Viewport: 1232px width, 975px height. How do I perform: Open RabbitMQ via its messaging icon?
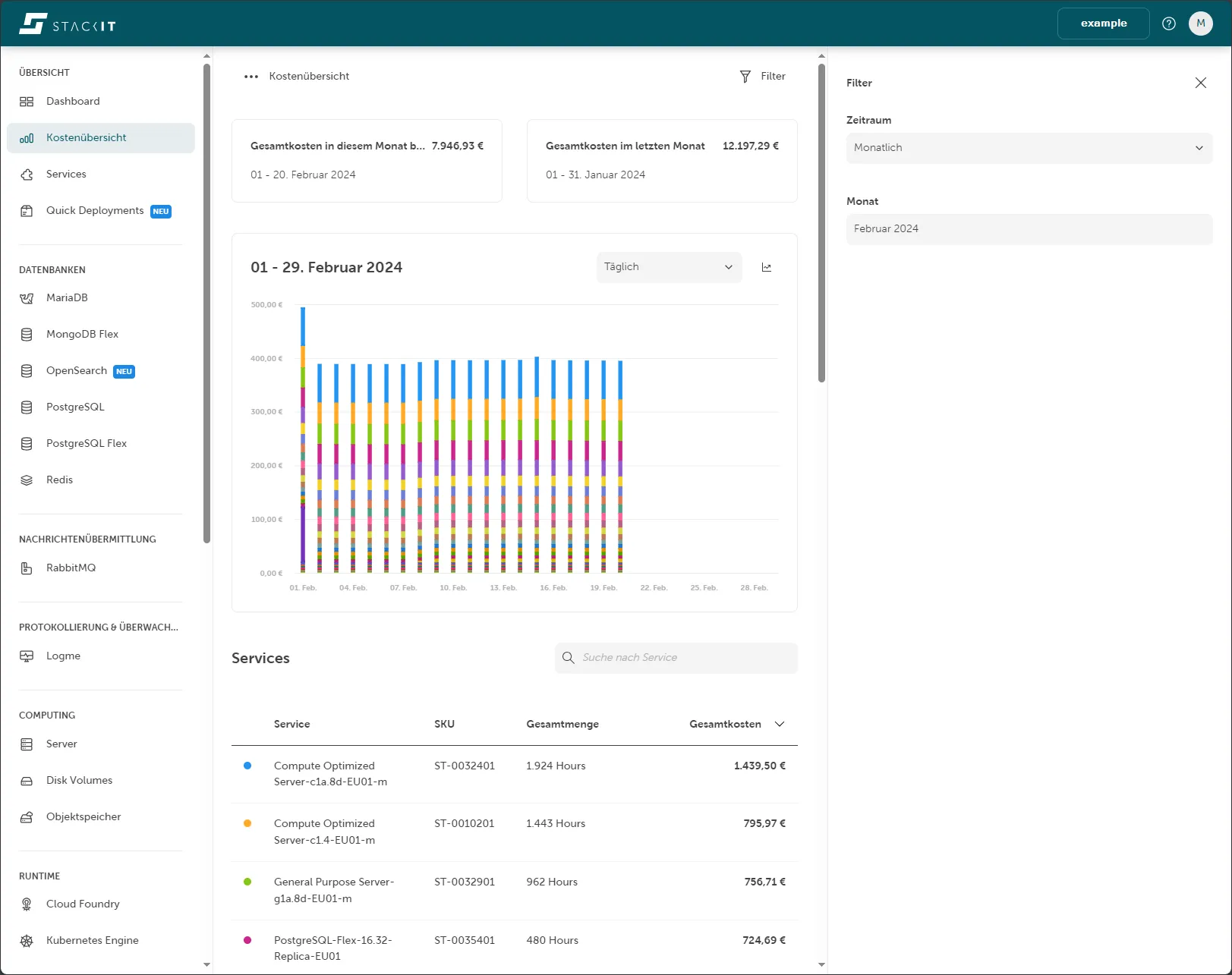27,568
